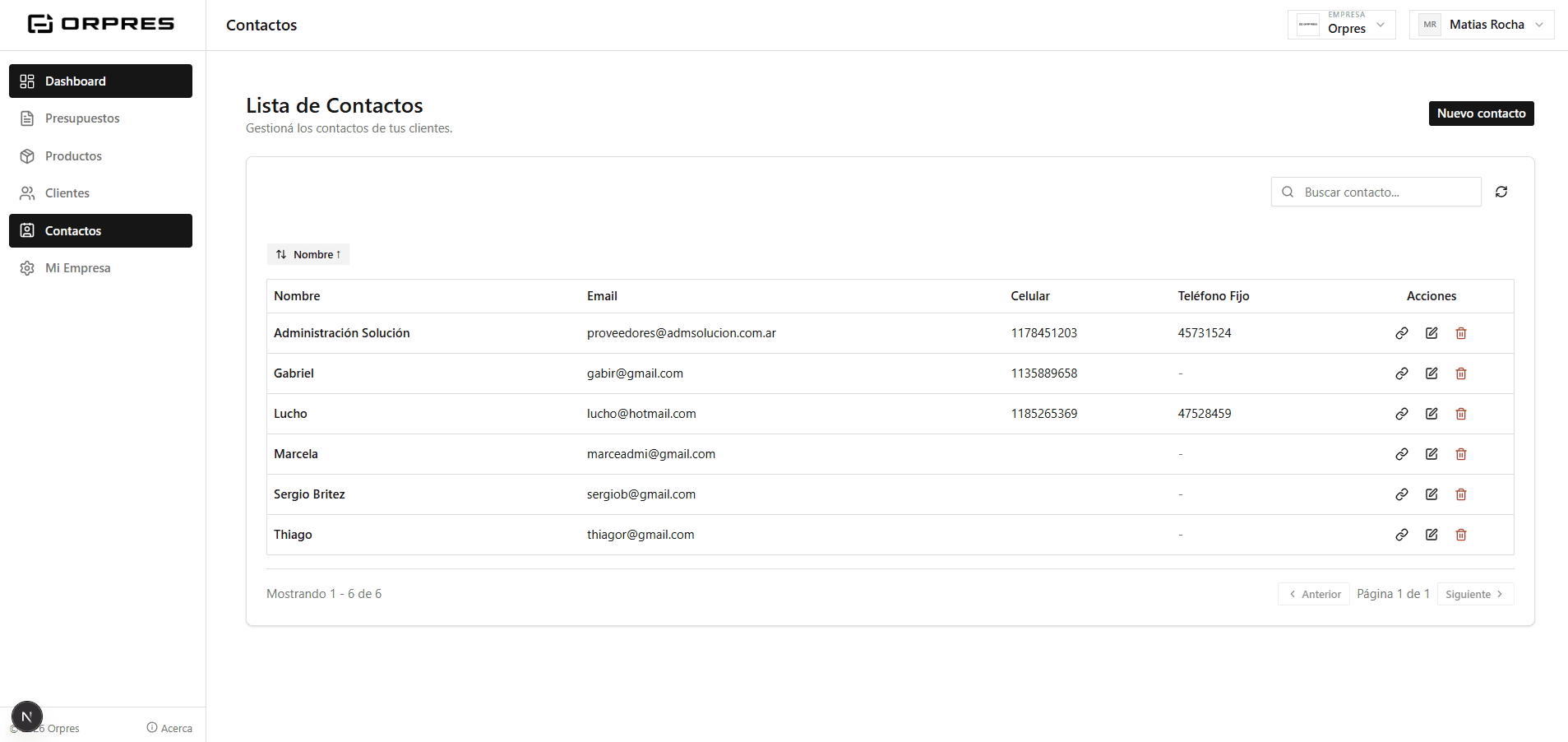Image resolution: width=1568 pixels, height=742 pixels.
Task: Navigate to Productos in sidebar
Action: tap(100, 156)
